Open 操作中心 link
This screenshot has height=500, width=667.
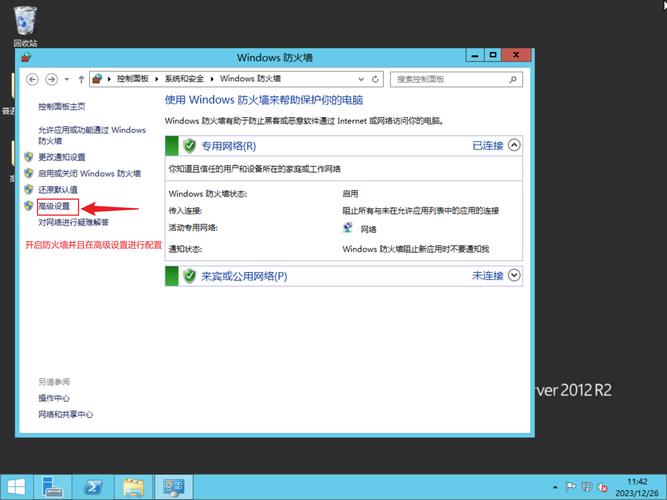pos(54,398)
